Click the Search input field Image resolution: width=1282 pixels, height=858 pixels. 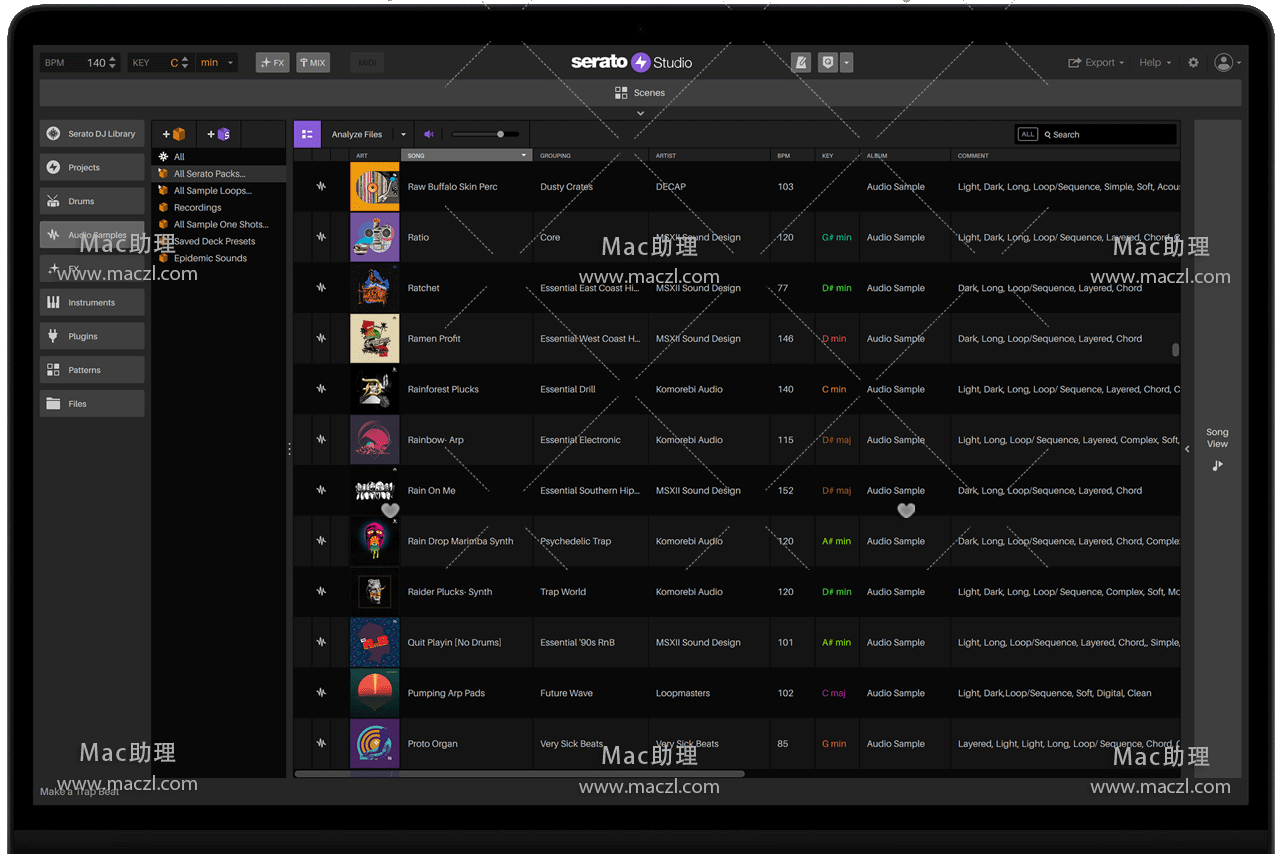pyautogui.click(x=1110, y=134)
